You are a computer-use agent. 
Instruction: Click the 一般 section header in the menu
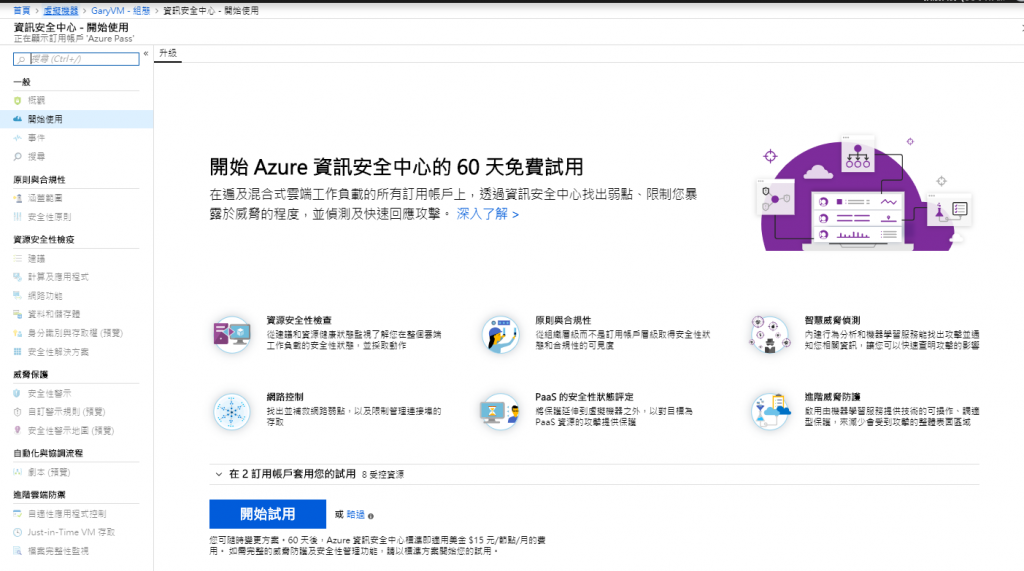tap(22, 82)
